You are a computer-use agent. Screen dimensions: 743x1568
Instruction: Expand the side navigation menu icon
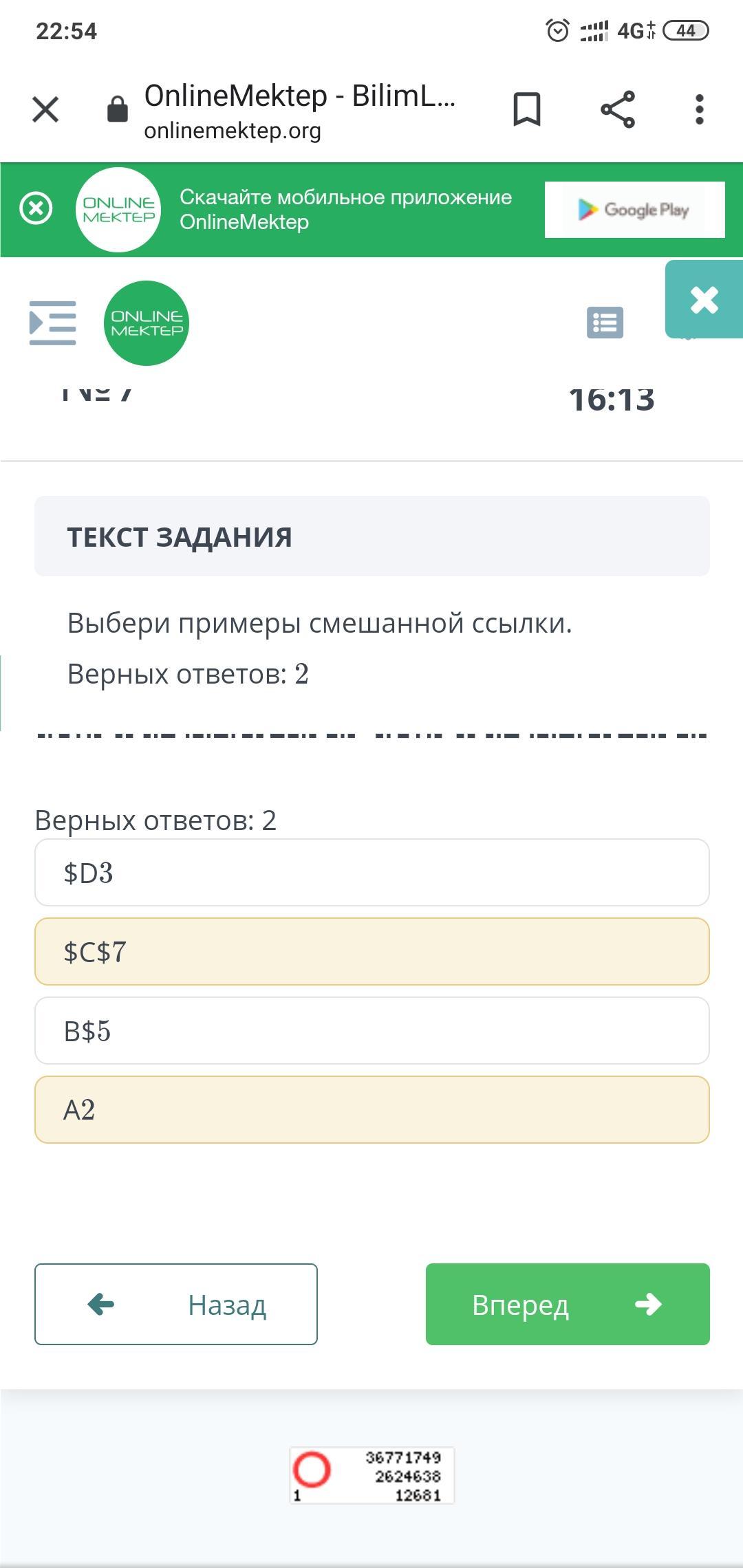(52, 323)
